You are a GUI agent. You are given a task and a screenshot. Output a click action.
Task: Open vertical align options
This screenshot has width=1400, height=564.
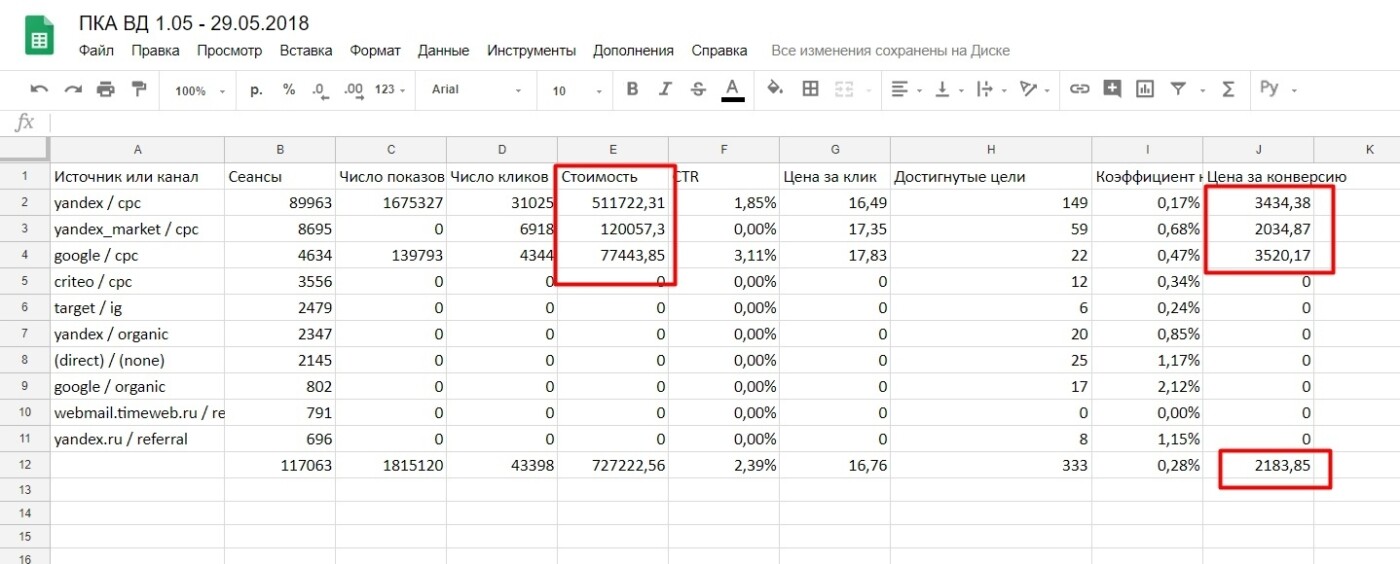947,89
